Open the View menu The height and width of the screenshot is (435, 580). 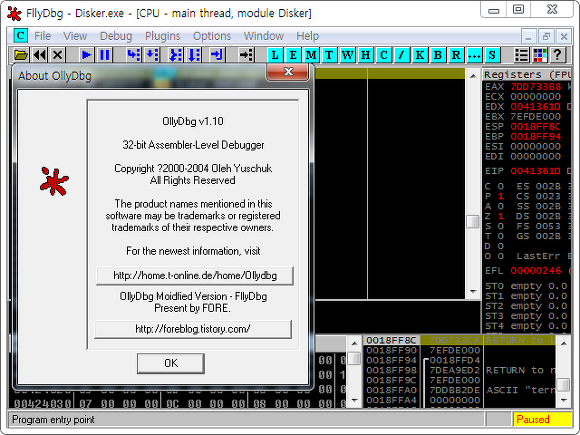pyautogui.click(x=75, y=36)
